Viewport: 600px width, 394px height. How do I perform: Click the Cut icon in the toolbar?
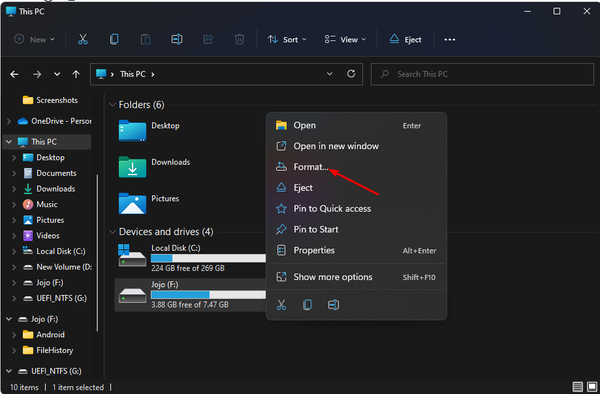point(83,39)
